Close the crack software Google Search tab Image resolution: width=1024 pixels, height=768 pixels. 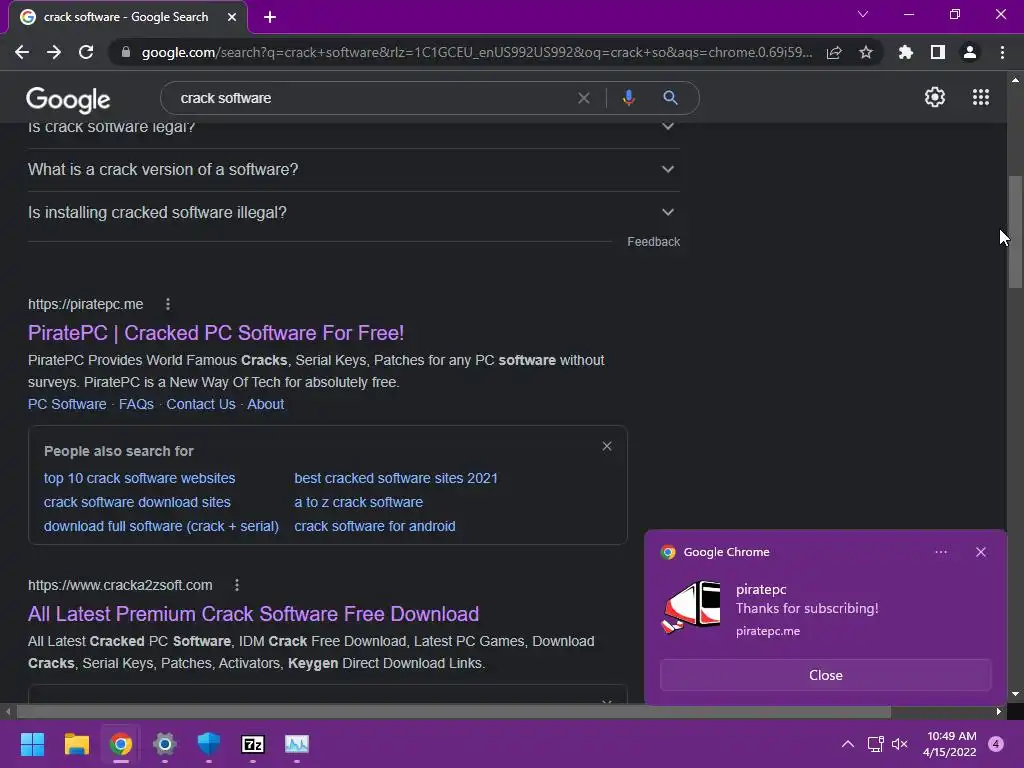click(x=232, y=17)
